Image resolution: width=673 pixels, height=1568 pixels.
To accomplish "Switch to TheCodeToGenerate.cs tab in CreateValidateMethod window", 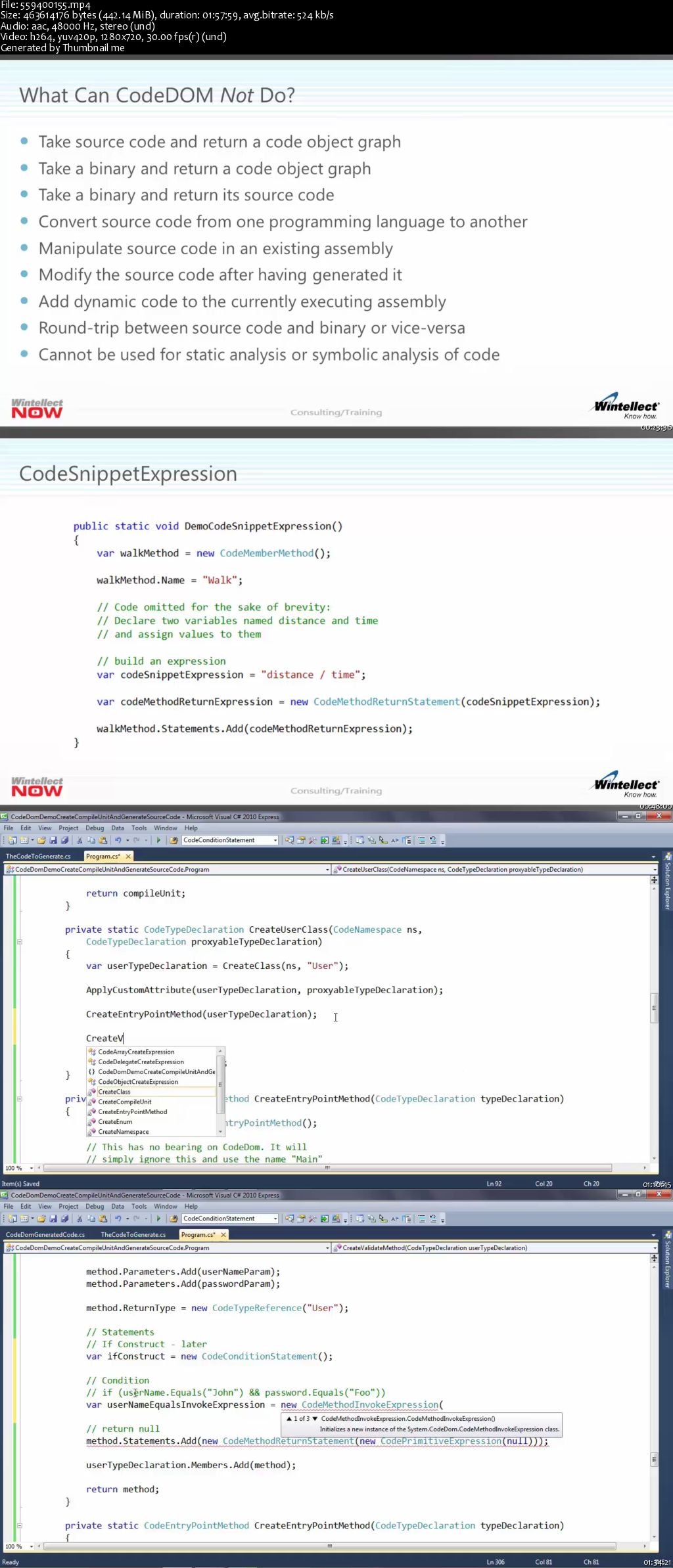I will (133, 1235).
